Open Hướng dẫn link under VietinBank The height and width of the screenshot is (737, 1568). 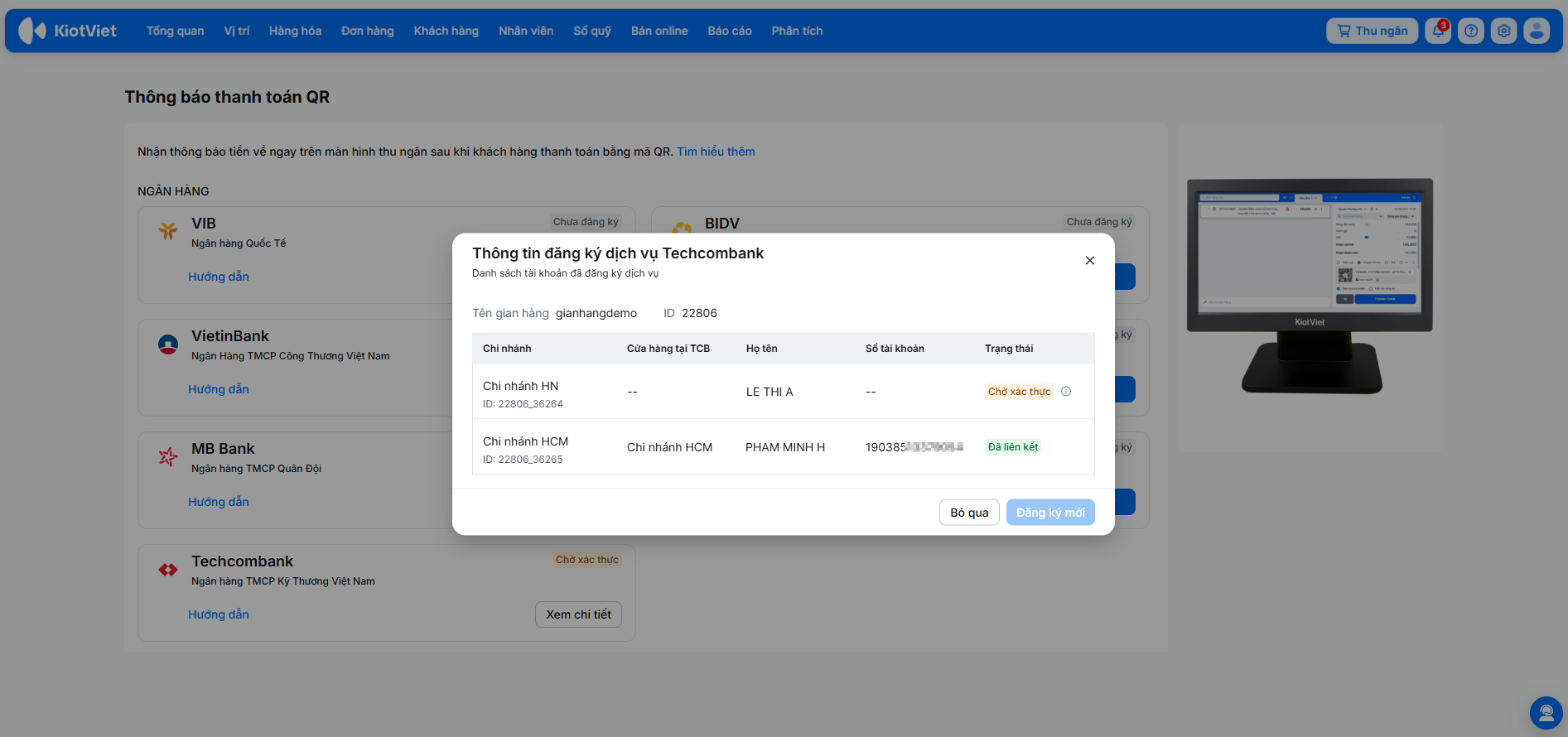219,389
